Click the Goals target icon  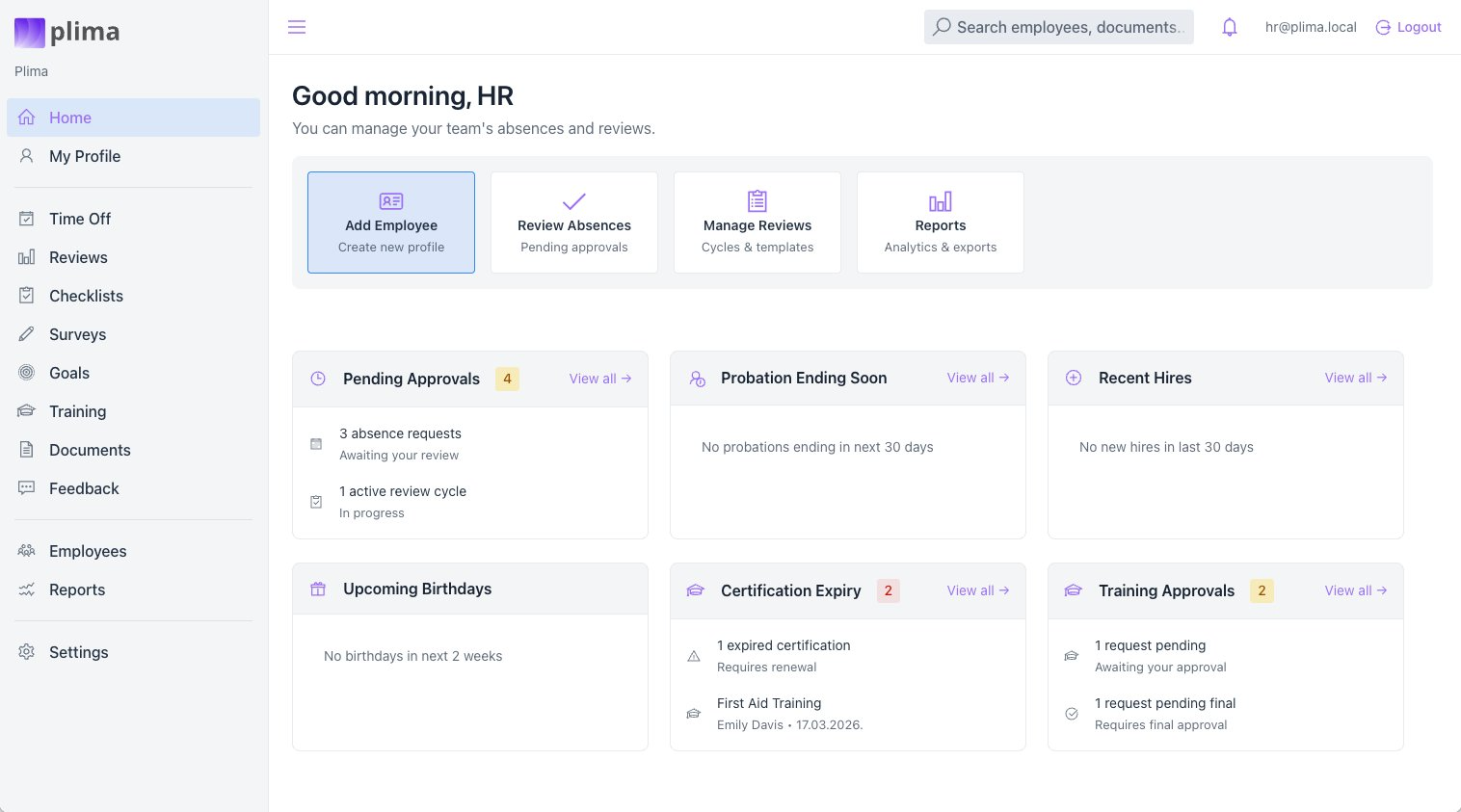tap(26, 373)
